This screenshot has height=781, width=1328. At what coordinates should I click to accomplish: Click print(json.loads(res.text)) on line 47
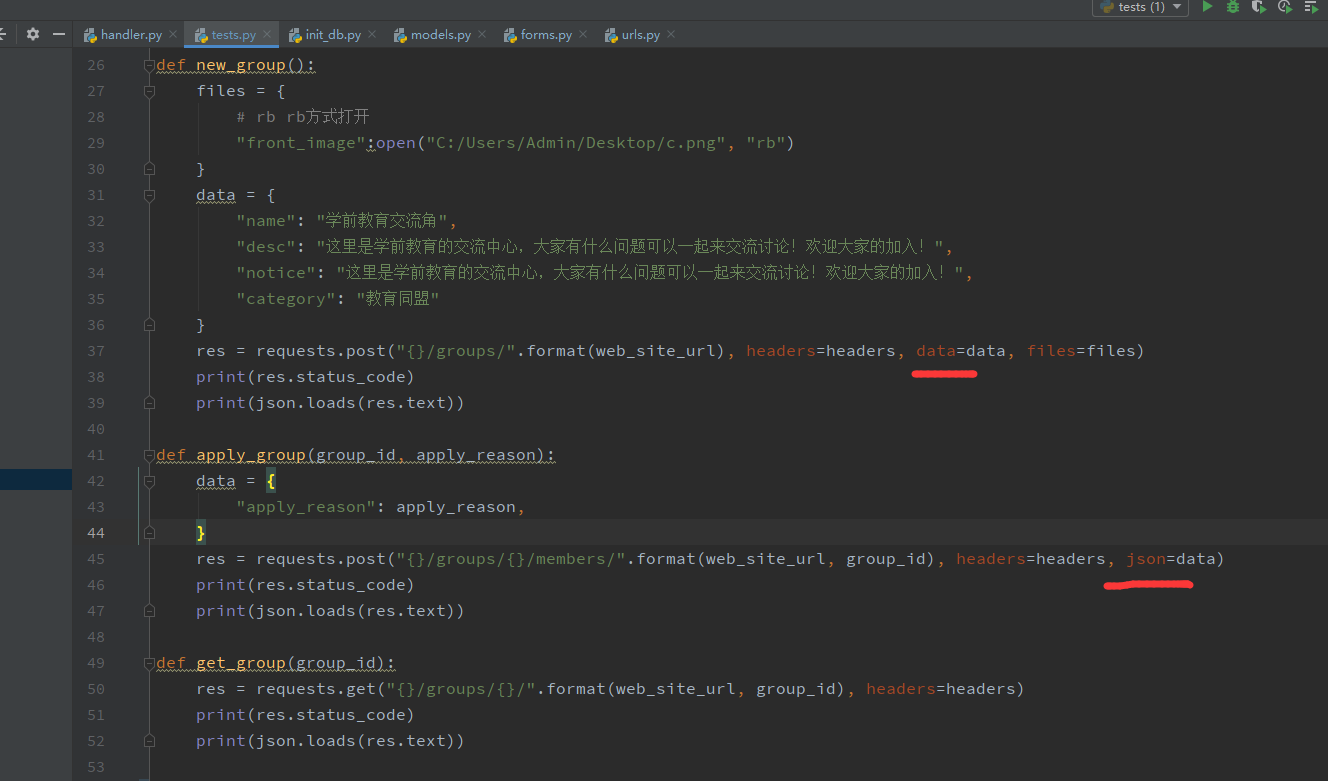point(330,611)
